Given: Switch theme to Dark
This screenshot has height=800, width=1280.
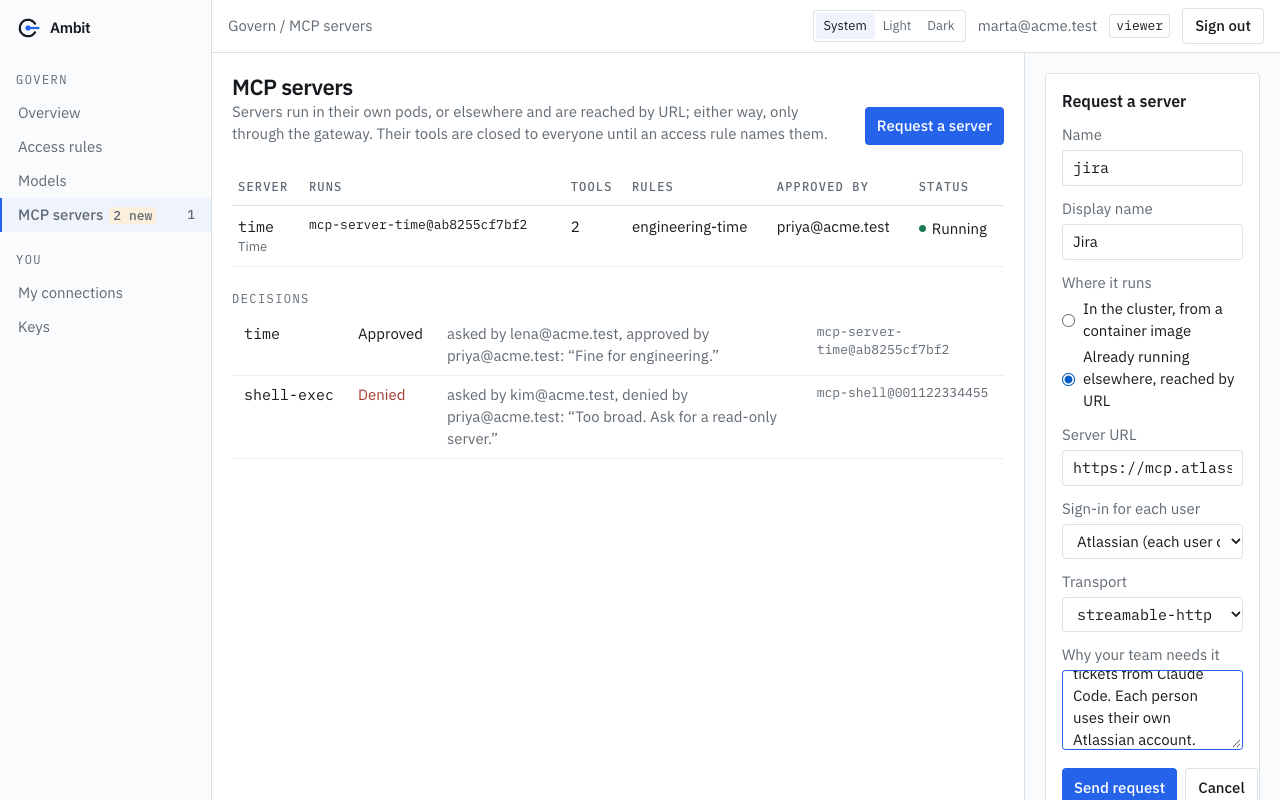Looking at the screenshot, I should point(941,26).
